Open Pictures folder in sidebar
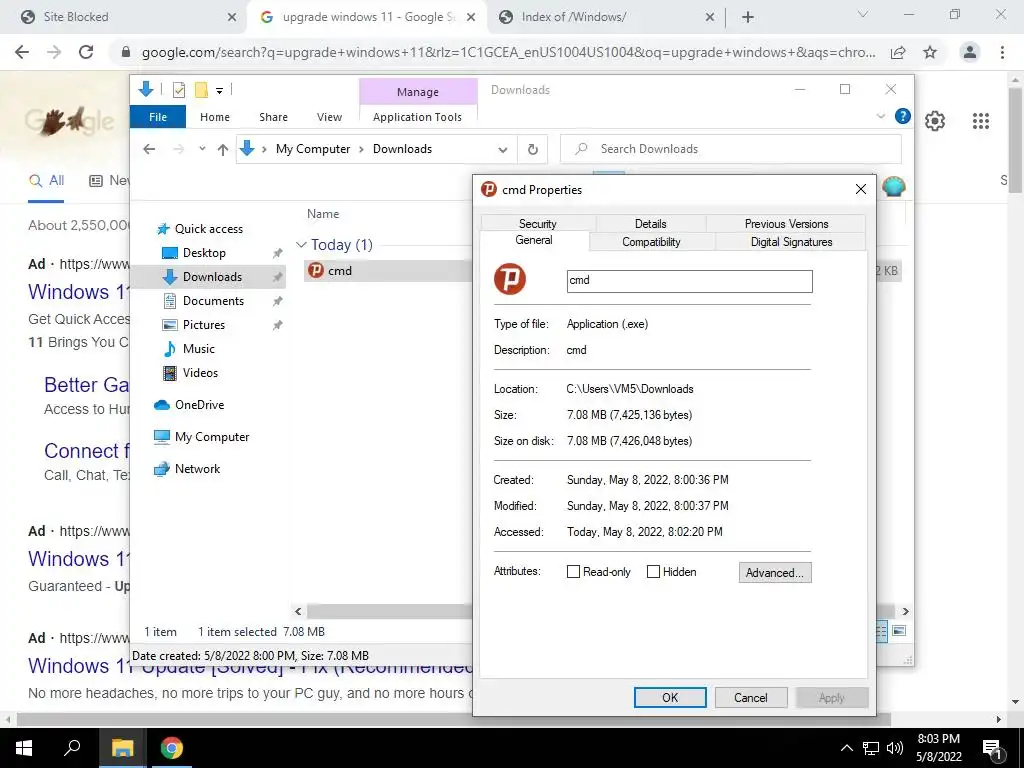 (203, 325)
